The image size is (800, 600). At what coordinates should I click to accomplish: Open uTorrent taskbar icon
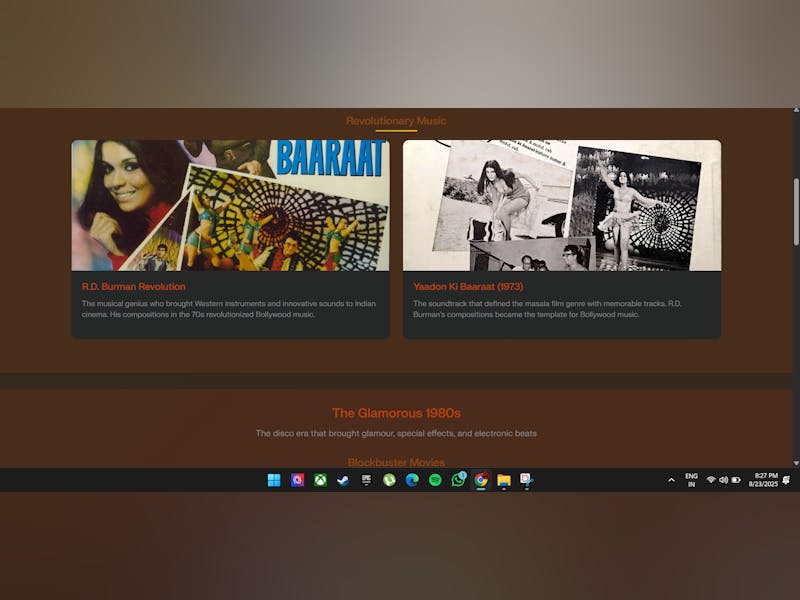[389, 480]
